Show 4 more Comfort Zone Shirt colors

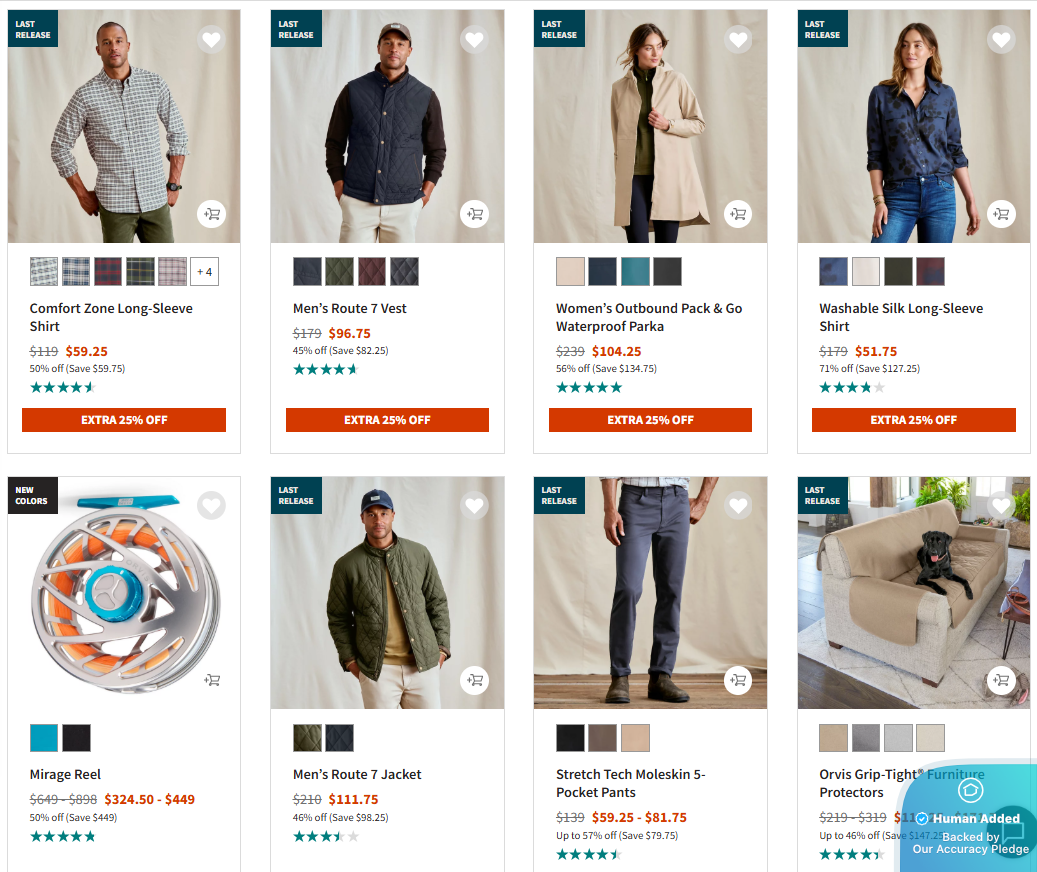204,271
